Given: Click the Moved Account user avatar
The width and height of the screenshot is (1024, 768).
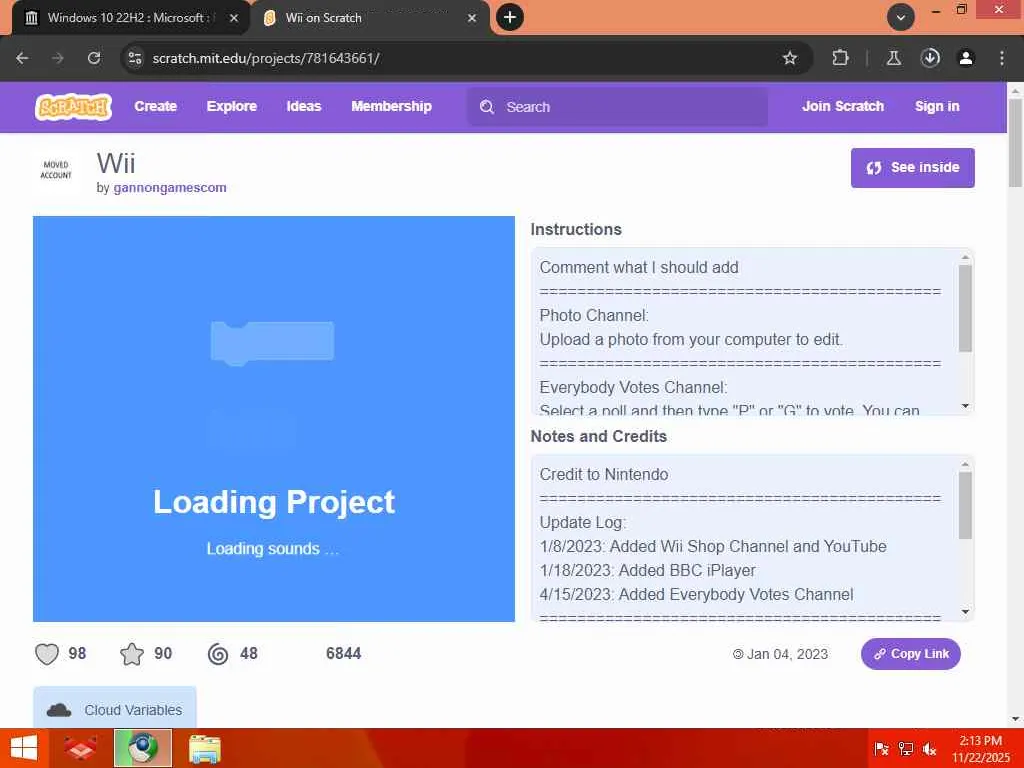Looking at the screenshot, I should pyautogui.click(x=56, y=170).
